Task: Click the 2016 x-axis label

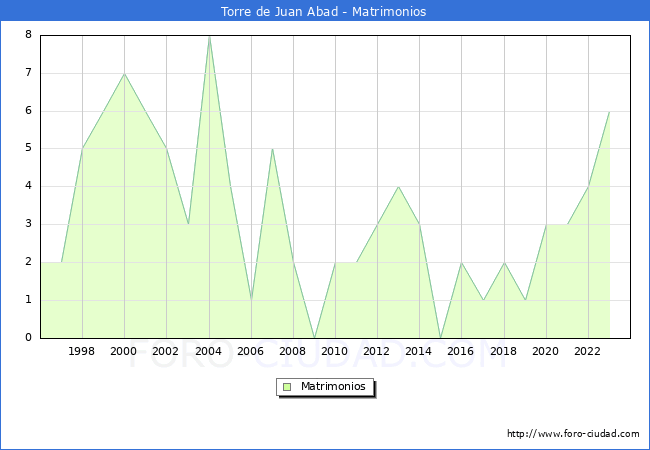Action: (x=461, y=351)
